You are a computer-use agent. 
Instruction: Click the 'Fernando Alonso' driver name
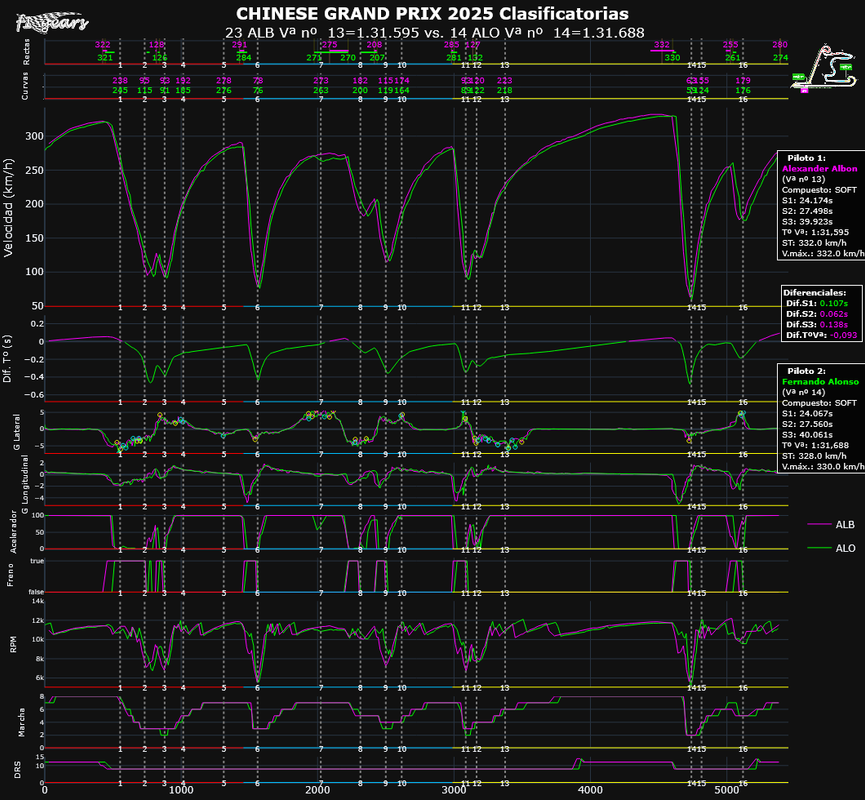coord(820,382)
